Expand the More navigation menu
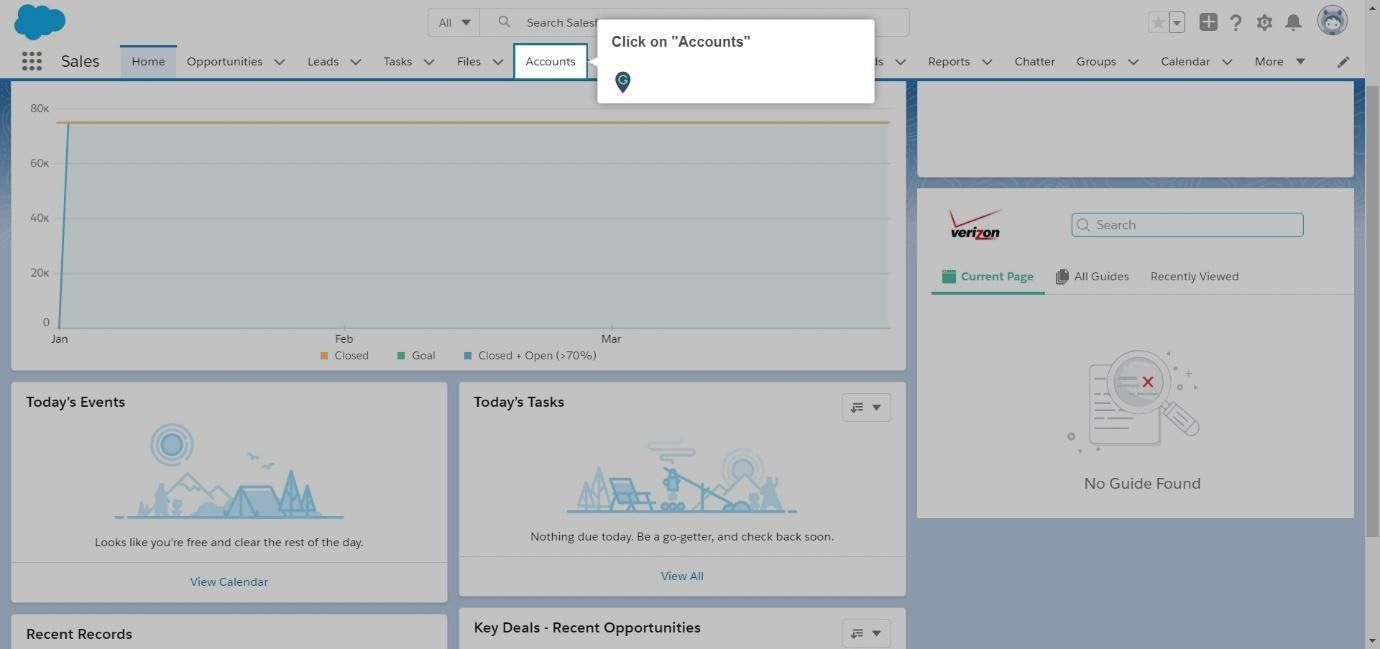The width and height of the screenshot is (1380, 649). click(1280, 61)
